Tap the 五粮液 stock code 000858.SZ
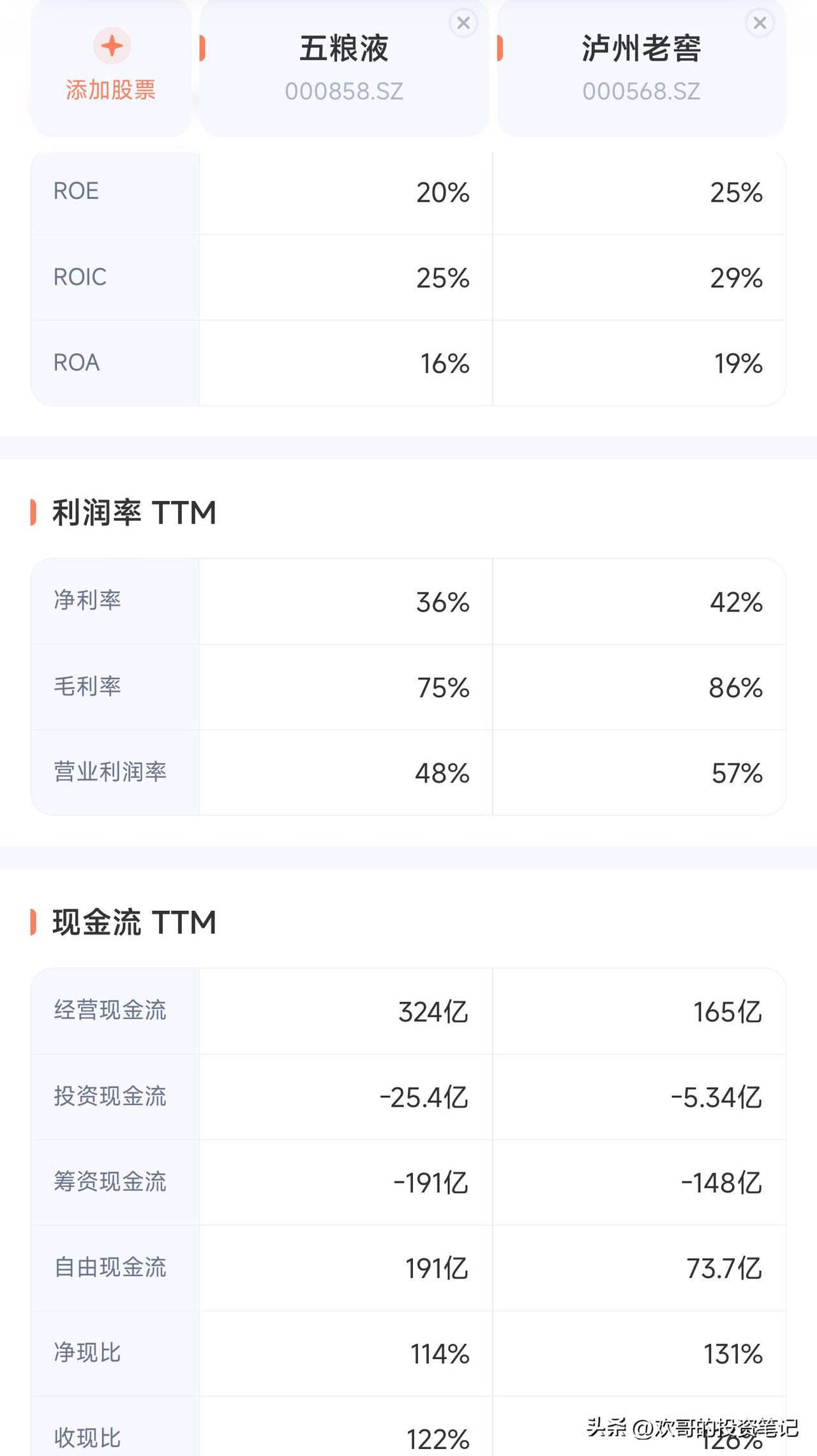 click(x=344, y=91)
